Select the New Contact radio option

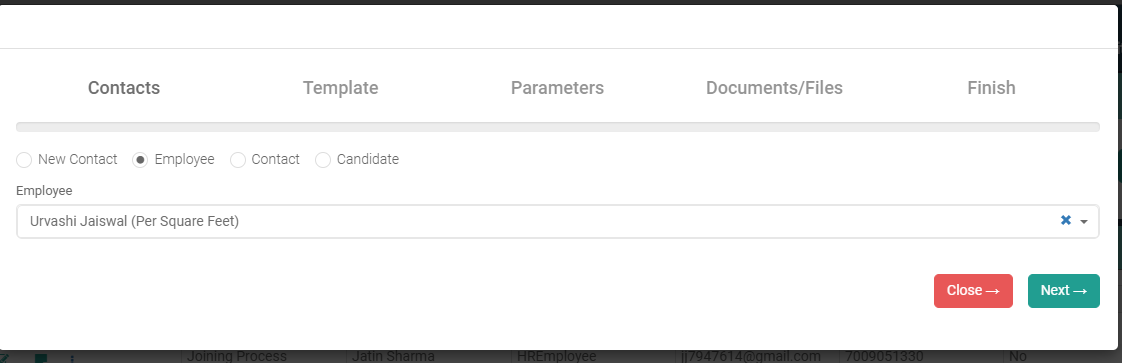click(x=24, y=160)
